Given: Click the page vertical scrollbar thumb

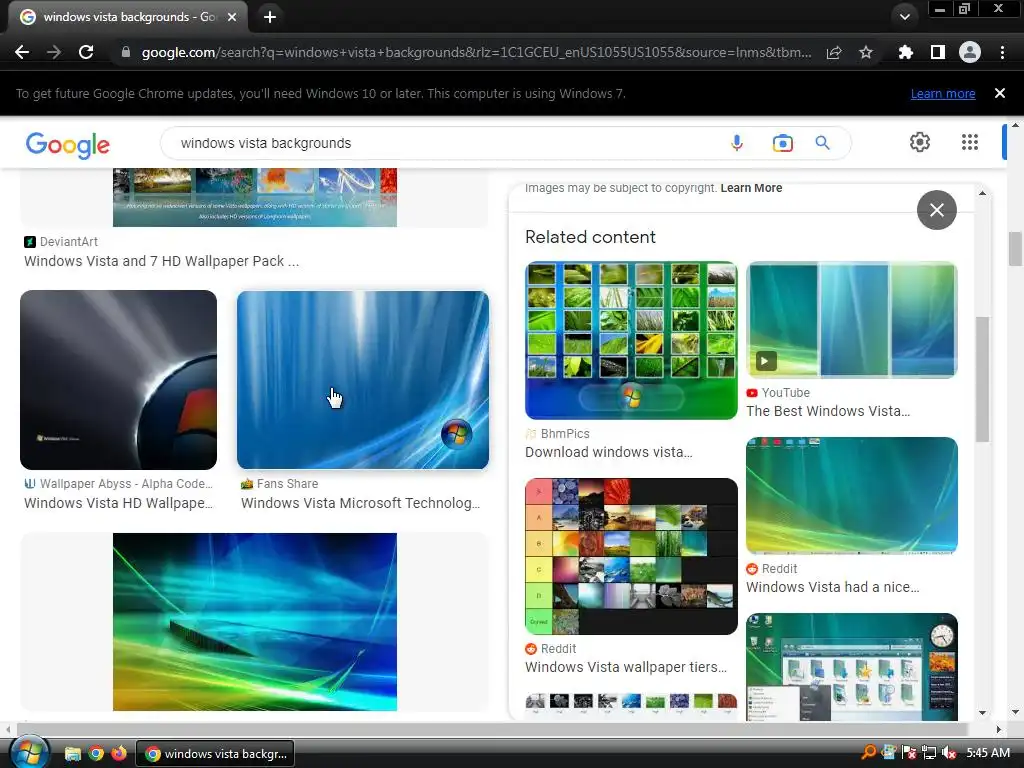Looking at the screenshot, I should (1015, 249).
